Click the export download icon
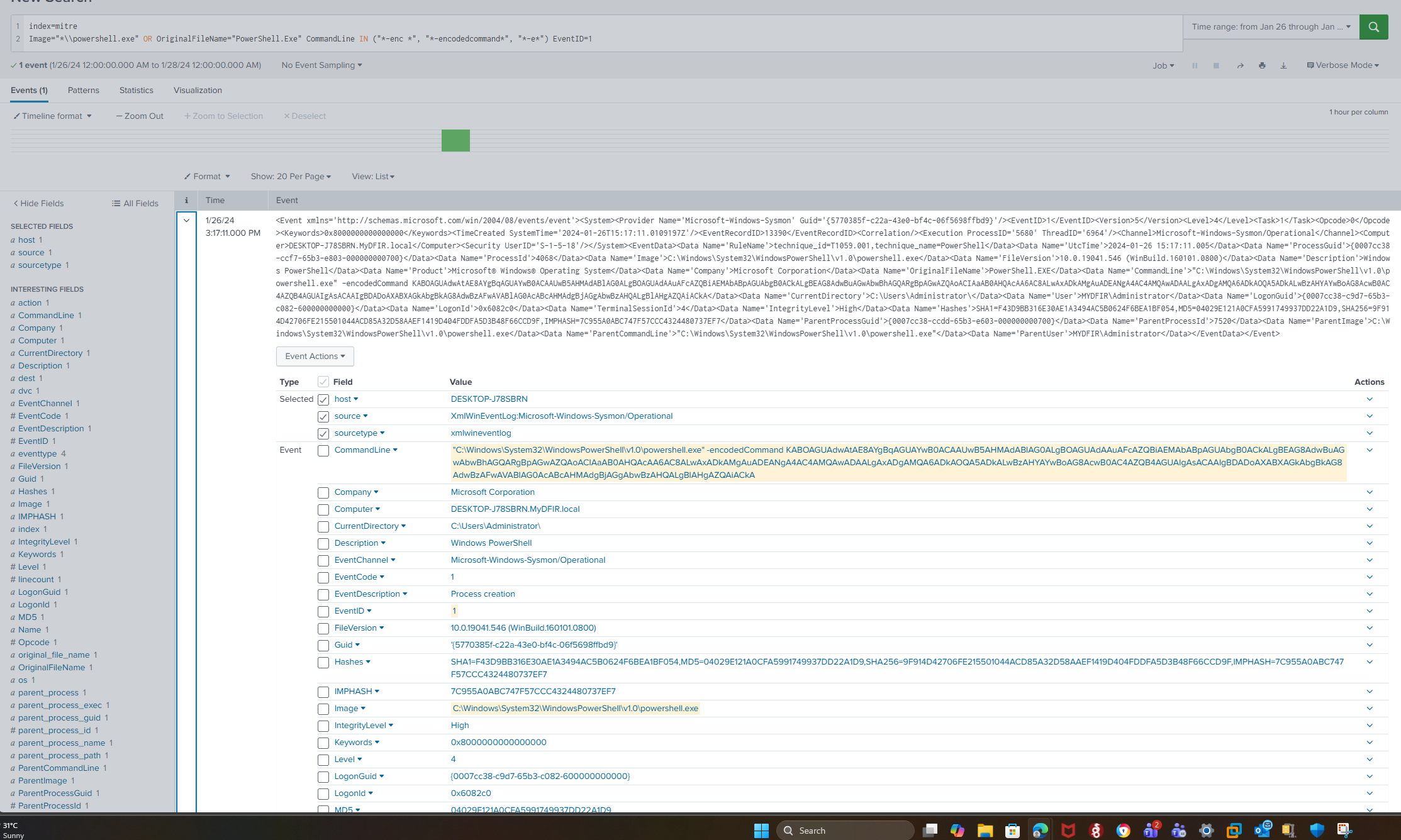 (1283, 65)
